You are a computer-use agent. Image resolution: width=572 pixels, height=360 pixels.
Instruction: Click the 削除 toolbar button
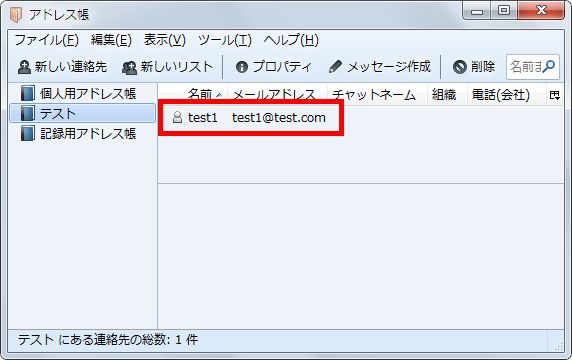coord(474,67)
